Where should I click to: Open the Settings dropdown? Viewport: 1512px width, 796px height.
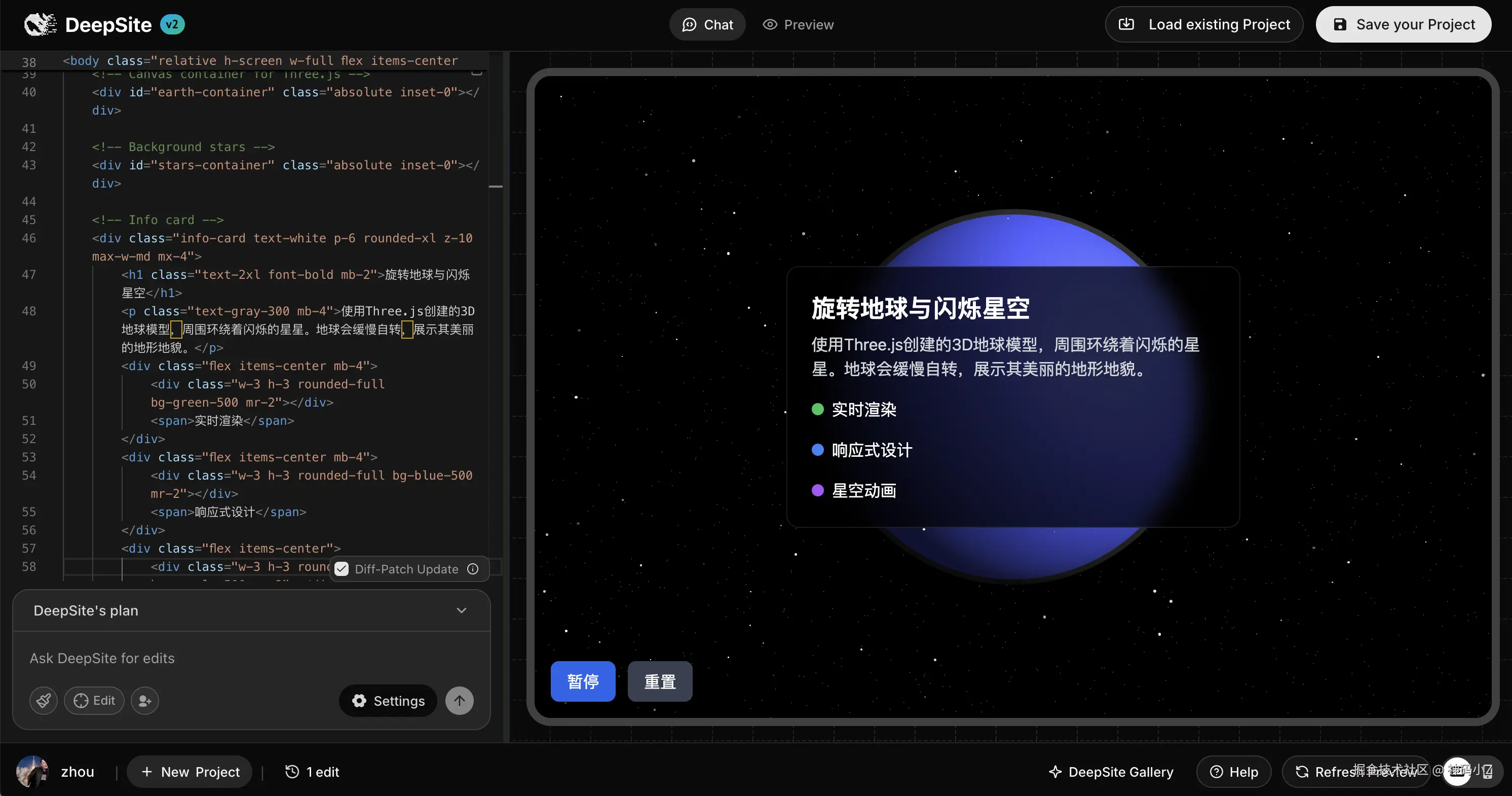[x=388, y=700]
